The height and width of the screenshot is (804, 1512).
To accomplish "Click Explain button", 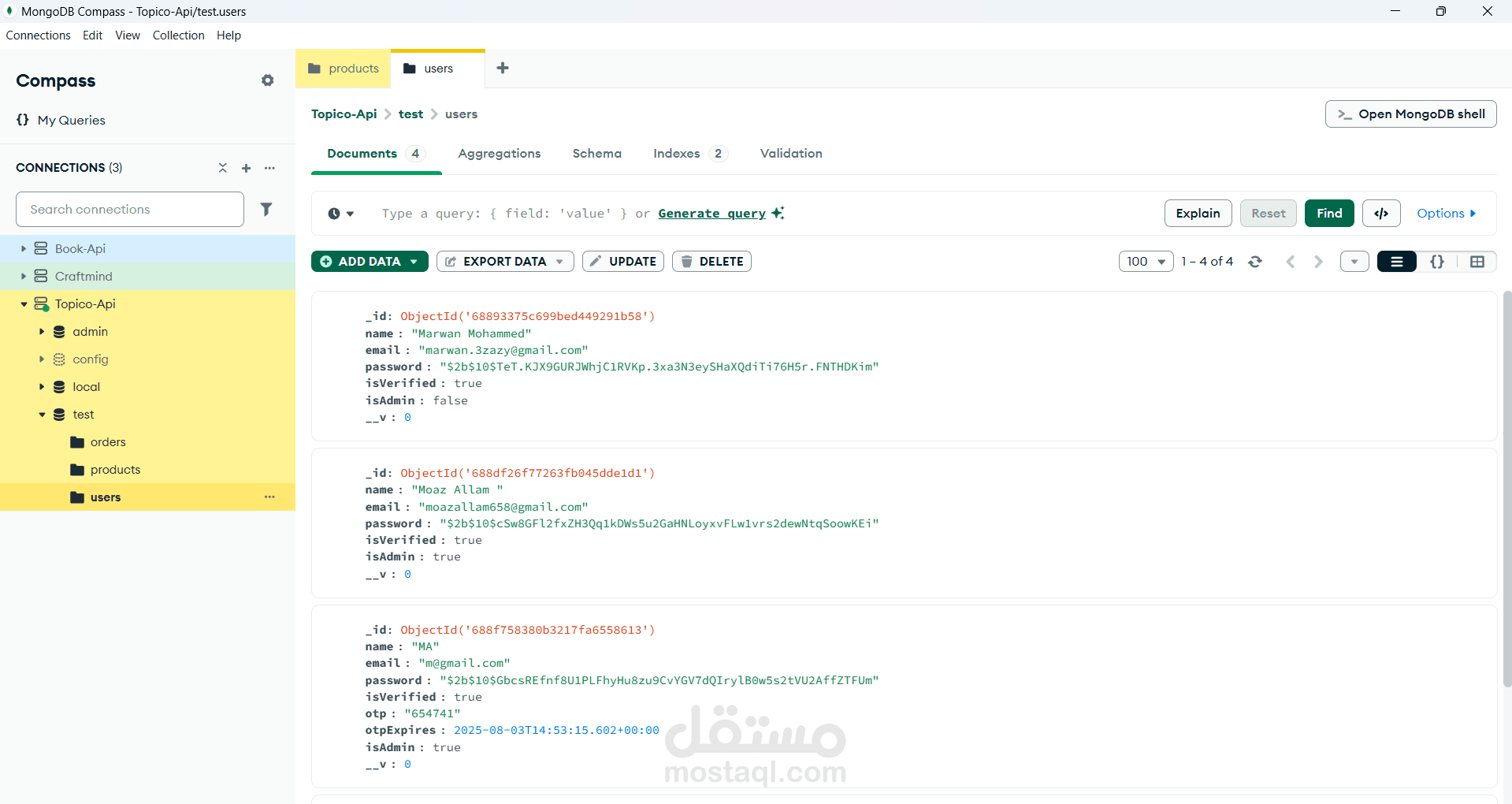I will click(1198, 213).
